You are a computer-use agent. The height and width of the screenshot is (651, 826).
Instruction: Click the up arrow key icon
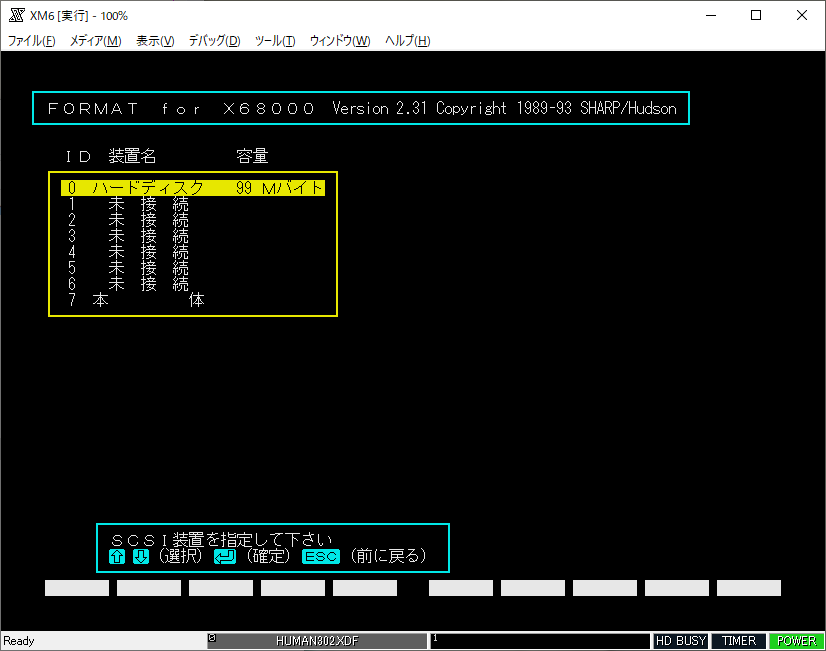[x=117, y=556]
